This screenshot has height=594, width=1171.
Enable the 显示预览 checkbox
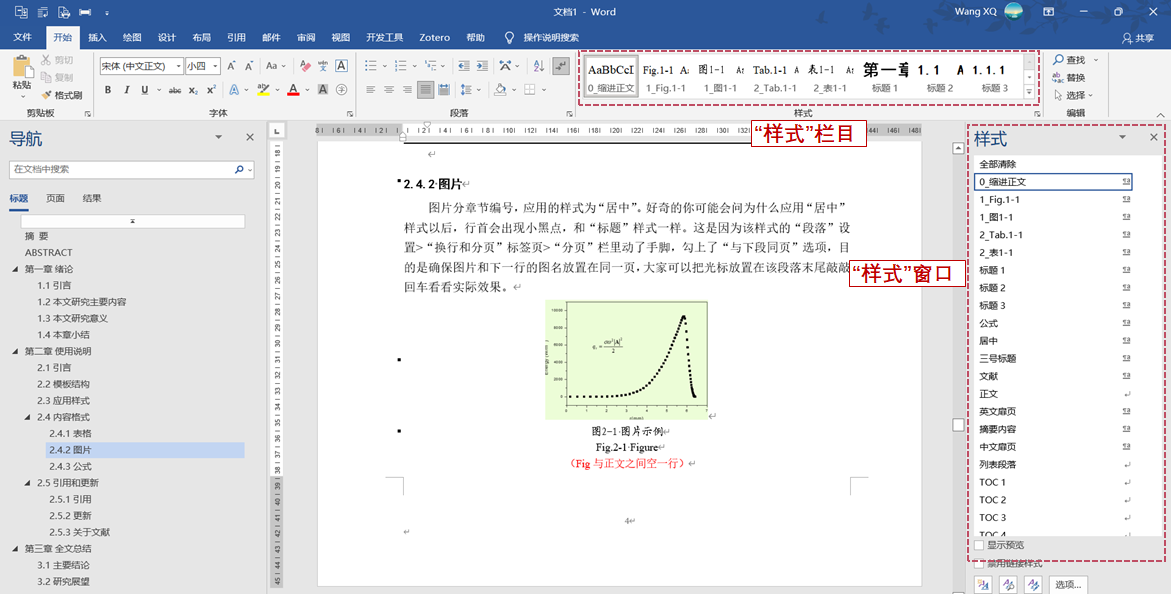[x=980, y=545]
